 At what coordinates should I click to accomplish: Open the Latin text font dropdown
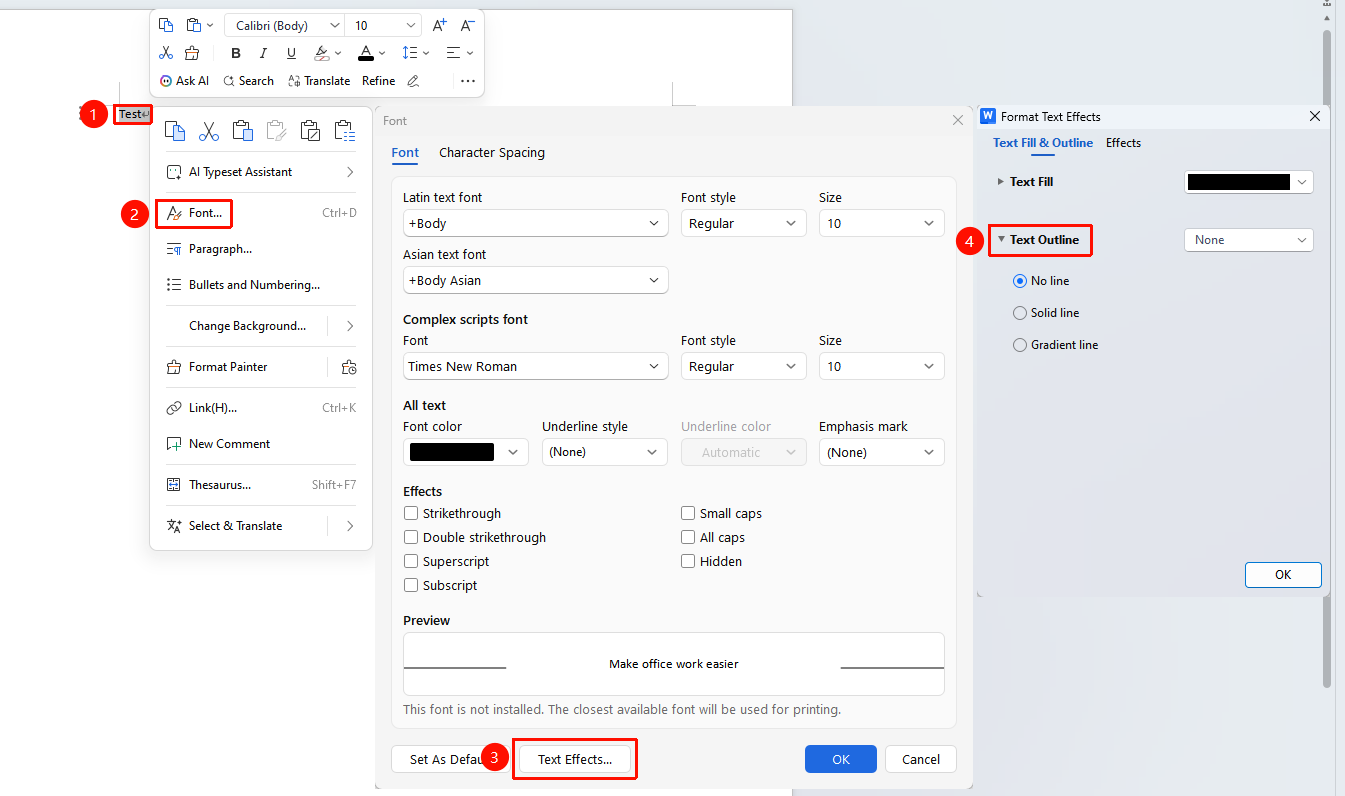pyautogui.click(x=535, y=223)
